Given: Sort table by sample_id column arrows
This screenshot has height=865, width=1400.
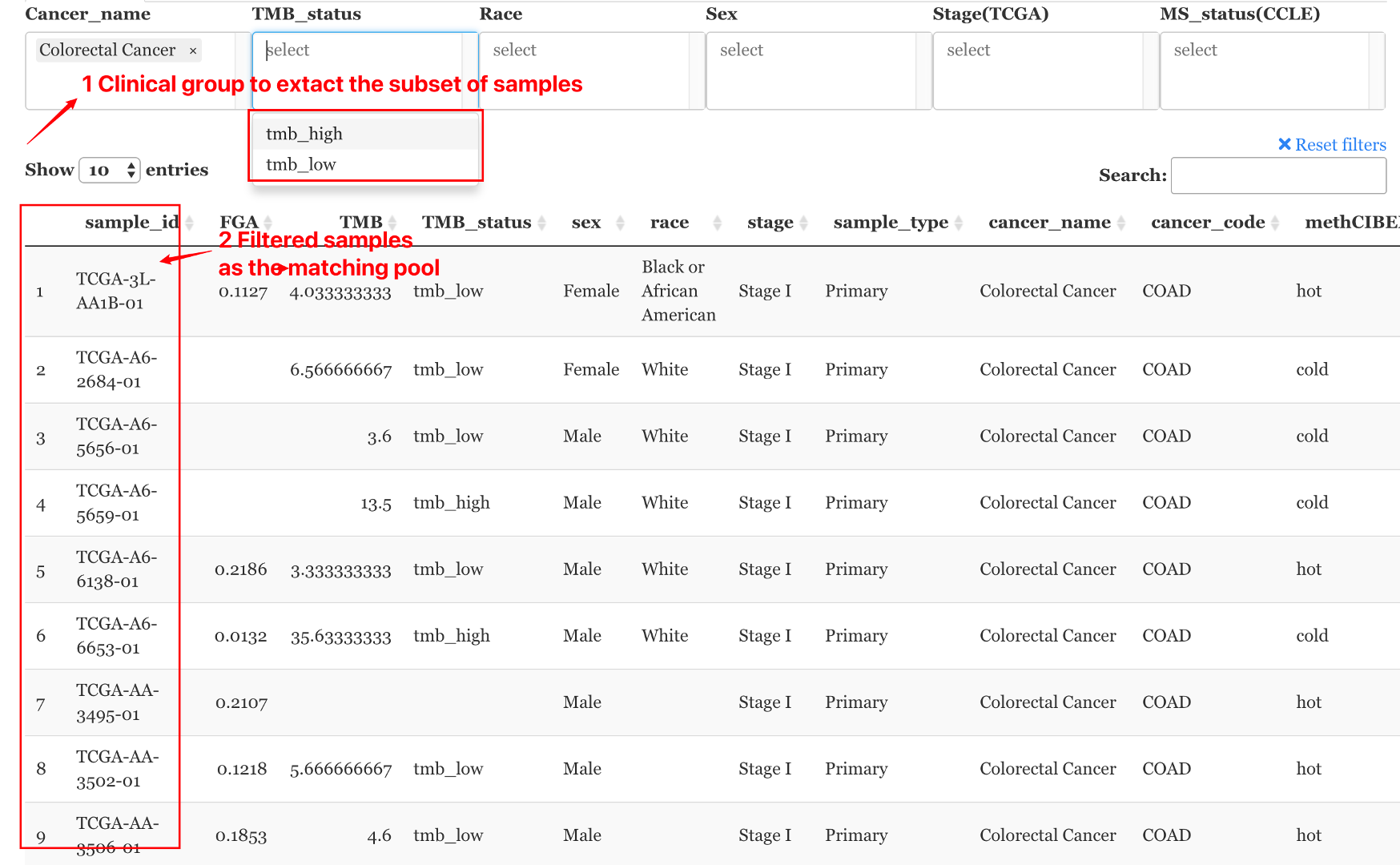Looking at the screenshot, I should pos(190,223).
